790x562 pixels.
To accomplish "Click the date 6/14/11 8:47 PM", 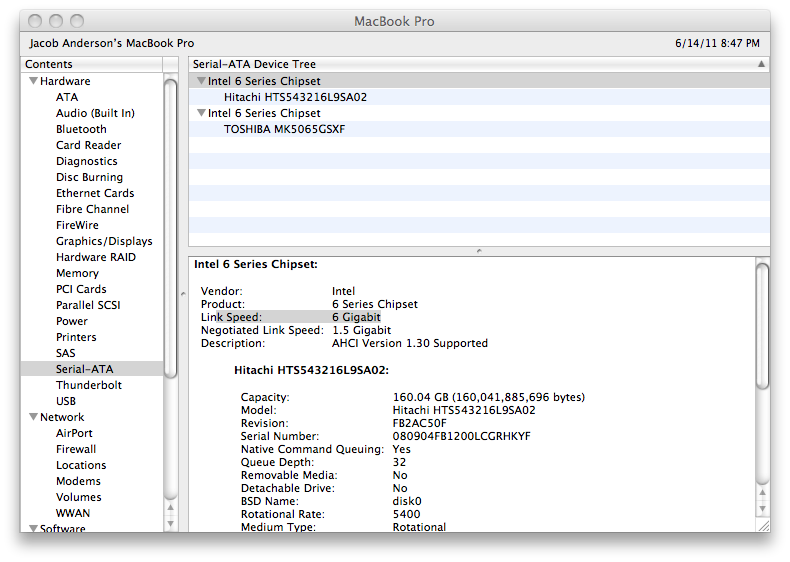I will pyautogui.click(x=717, y=43).
